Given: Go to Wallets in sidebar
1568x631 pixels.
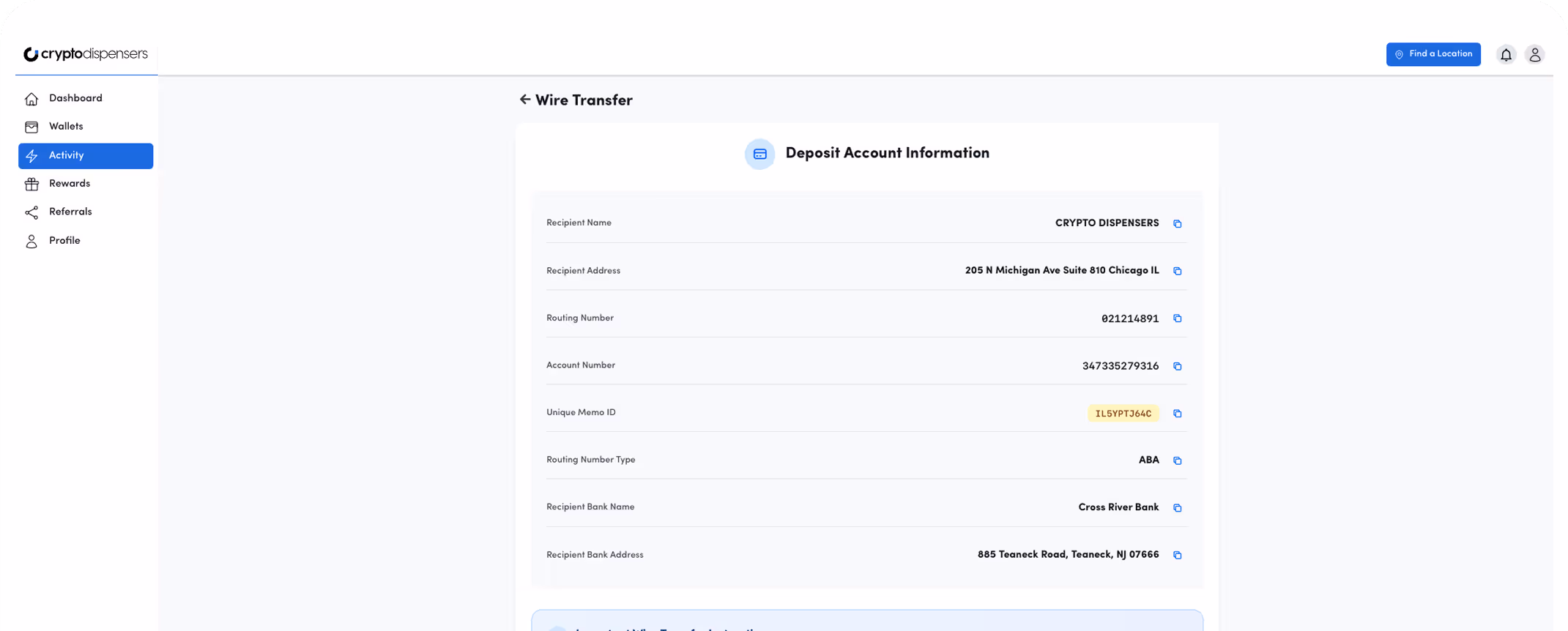Looking at the screenshot, I should coord(86,127).
